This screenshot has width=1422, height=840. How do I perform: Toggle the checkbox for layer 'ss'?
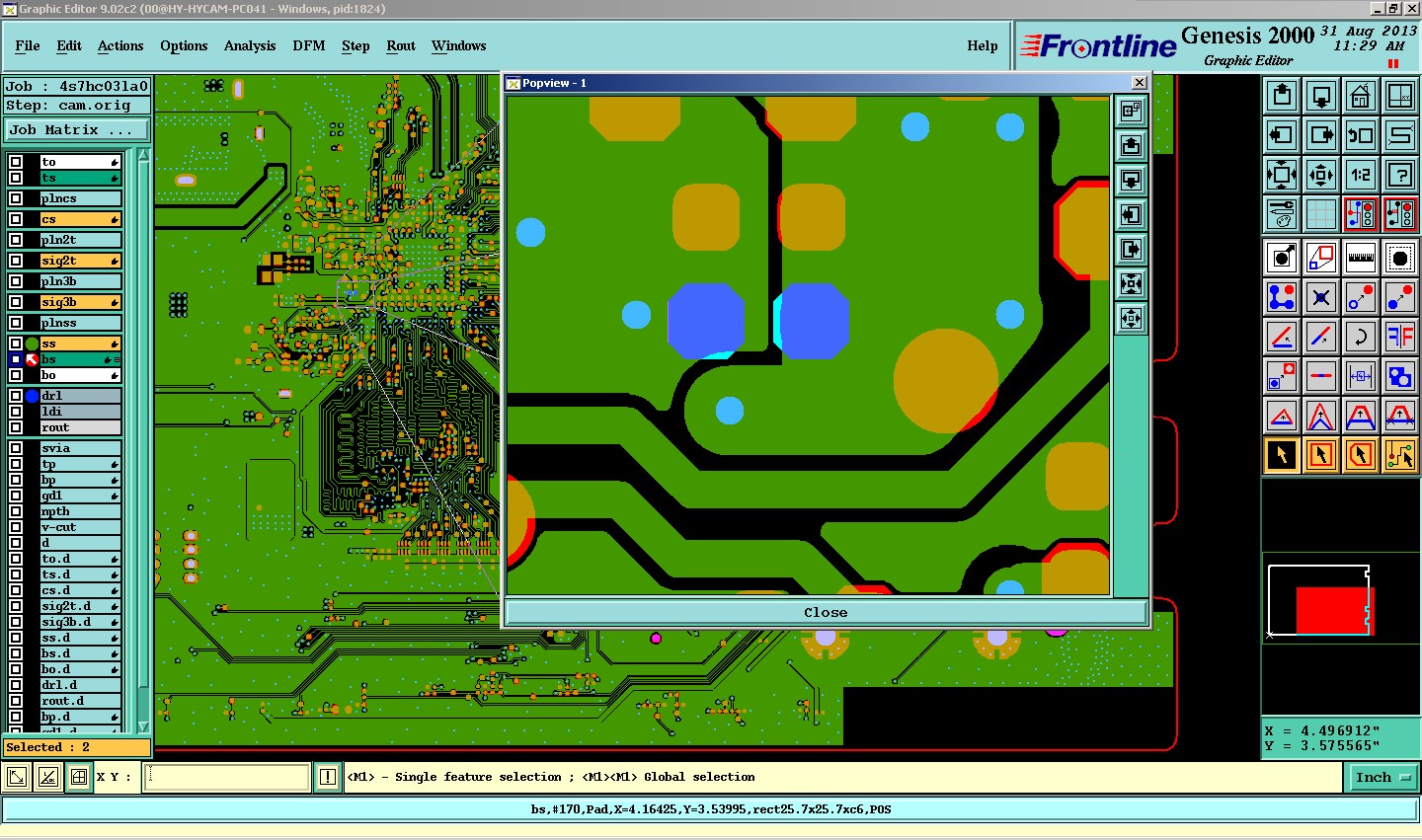tap(16, 344)
